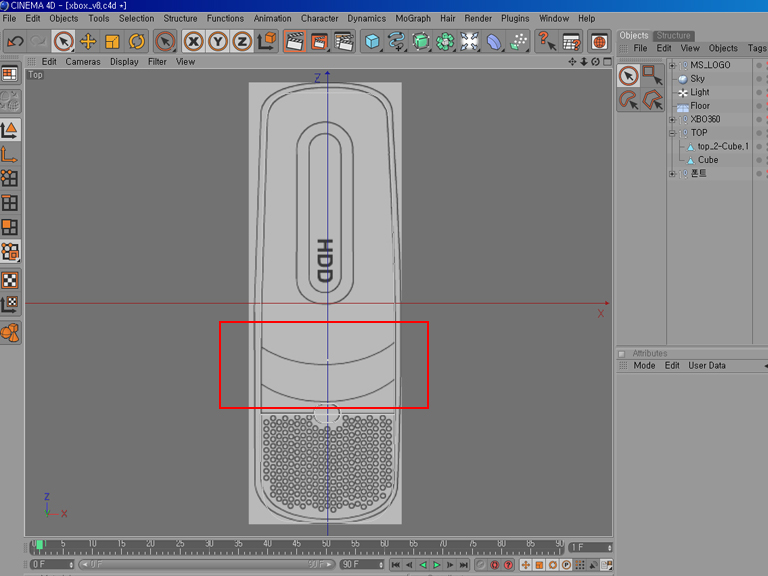Image resolution: width=768 pixels, height=576 pixels.
Task: Activate the Texture tool checkerboard icon
Action: click(x=10, y=280)
